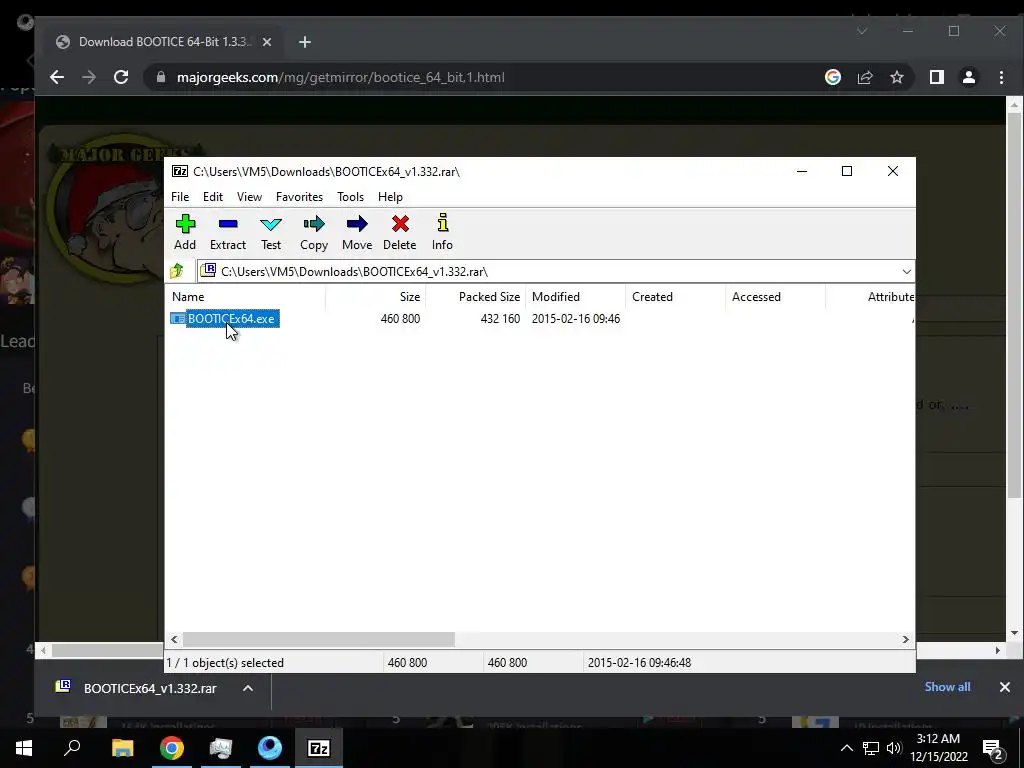This screenshot has height=768, width=1024.
Task: Open the Windows Start menu
Action: click(24, 748)
